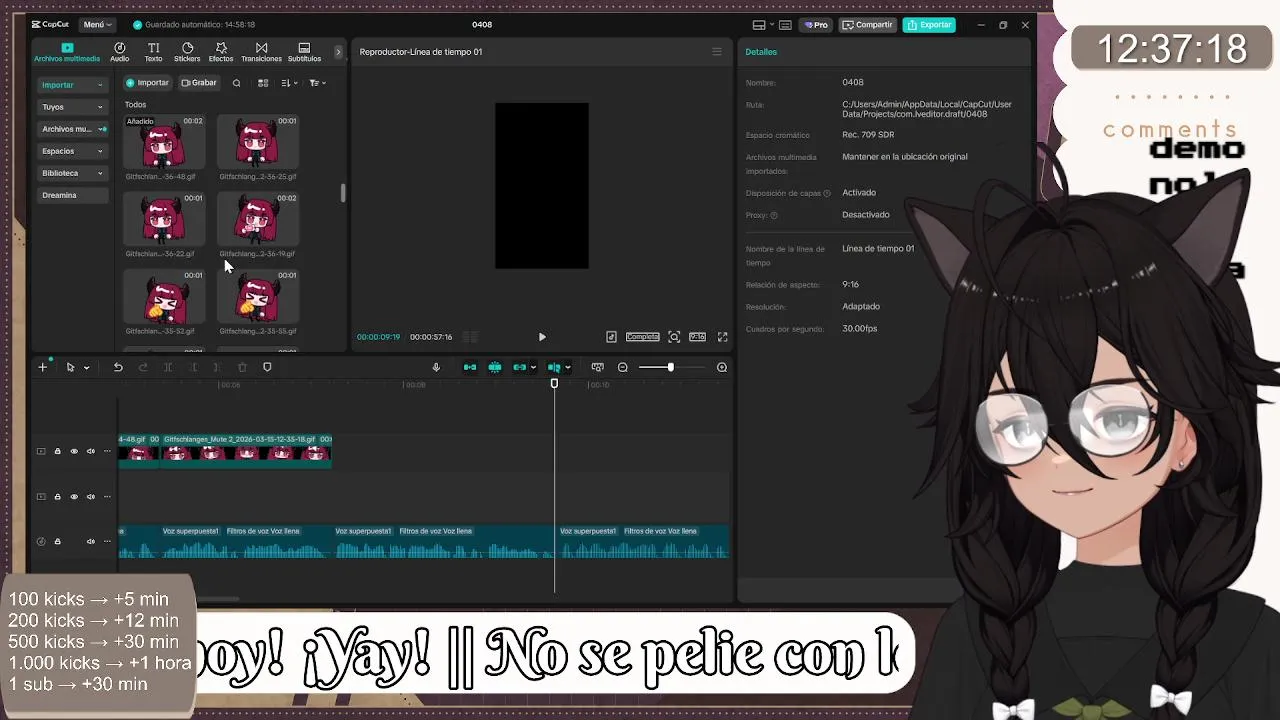The image size is (1280, 720).
Task: Click the Completa quality button in player
Action: (642, 337)
